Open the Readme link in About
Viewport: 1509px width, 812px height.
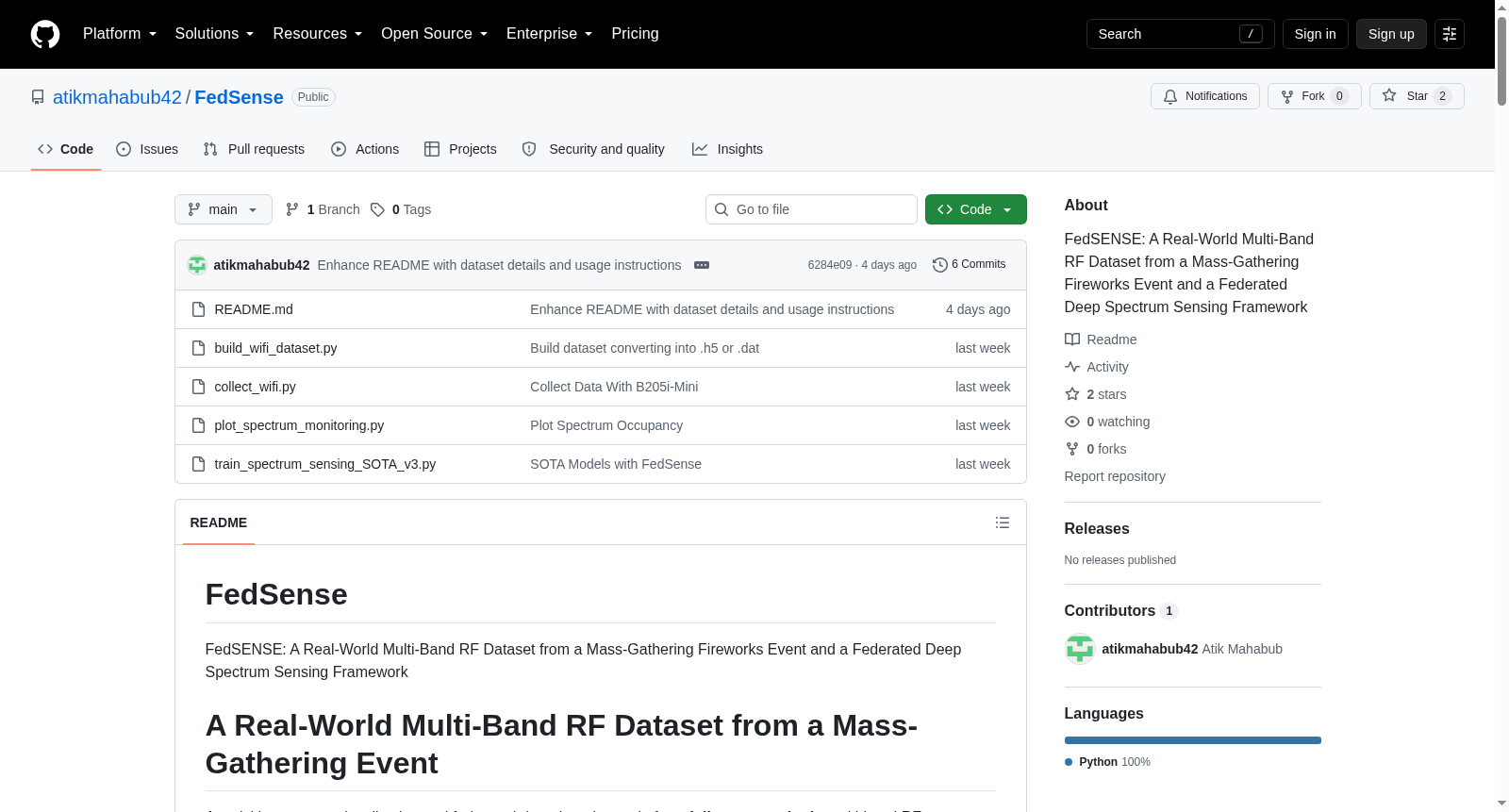[x=1101, y=340]
